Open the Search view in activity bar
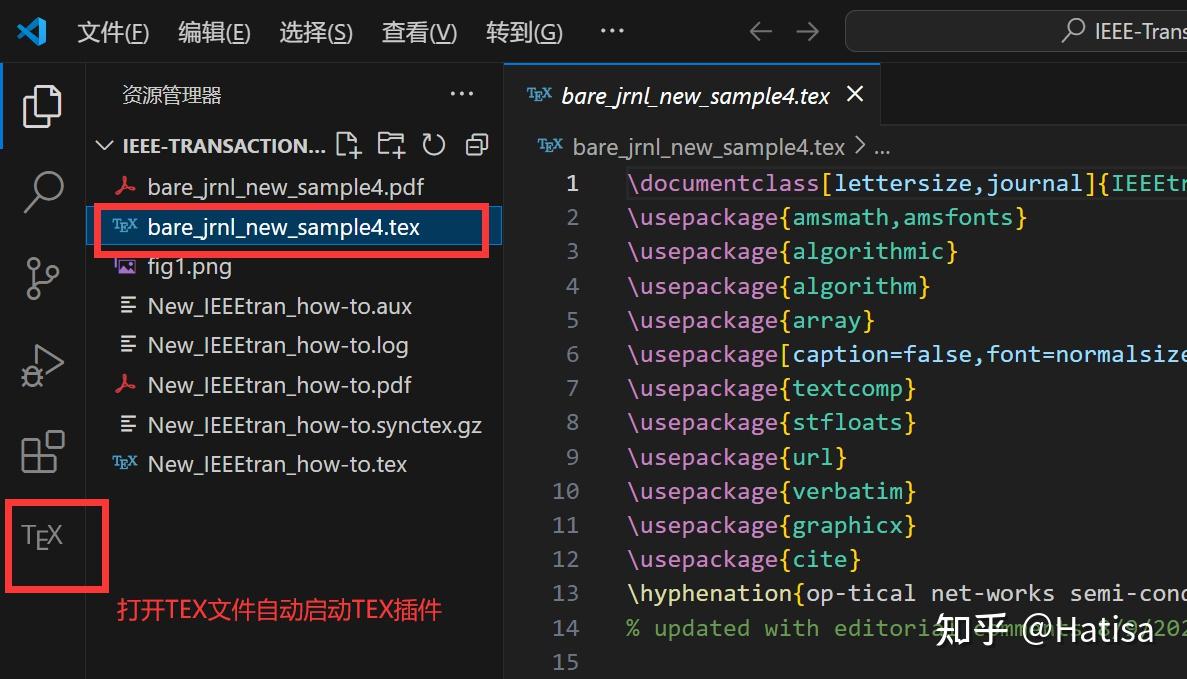This screenshot has height=679, width=1187. (42, 192)
